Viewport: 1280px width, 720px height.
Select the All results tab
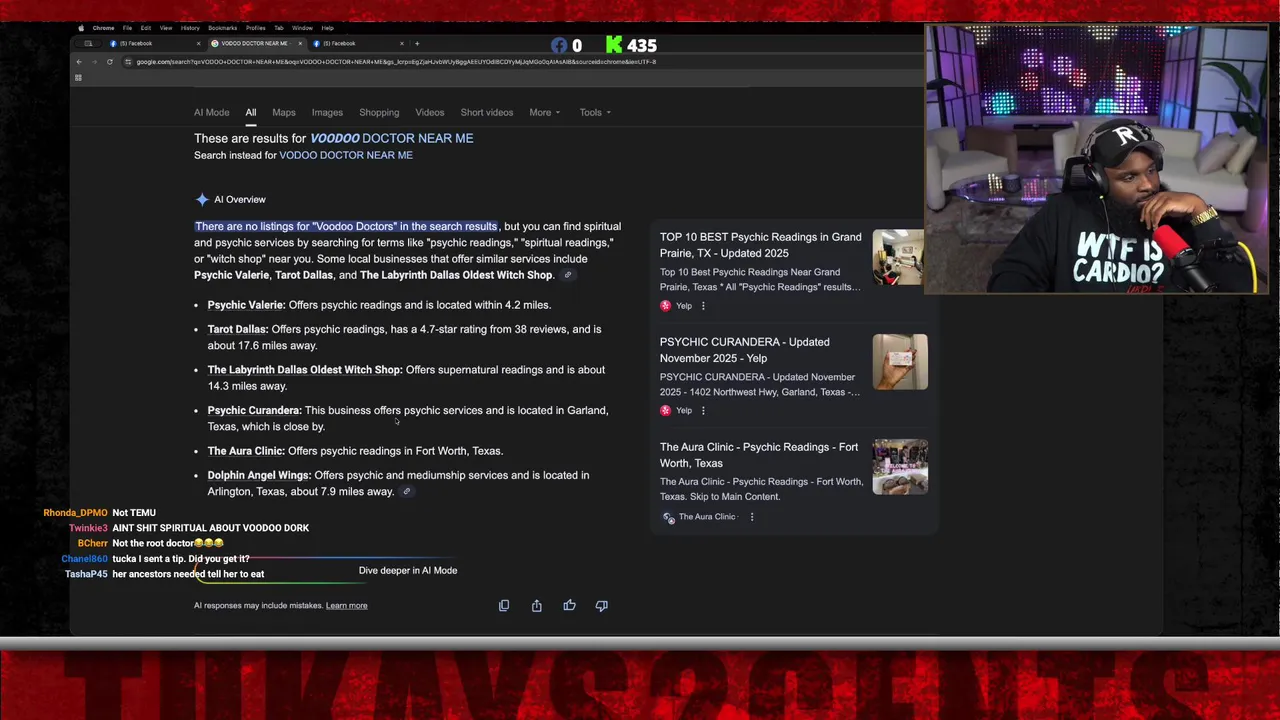click(251, 112)
